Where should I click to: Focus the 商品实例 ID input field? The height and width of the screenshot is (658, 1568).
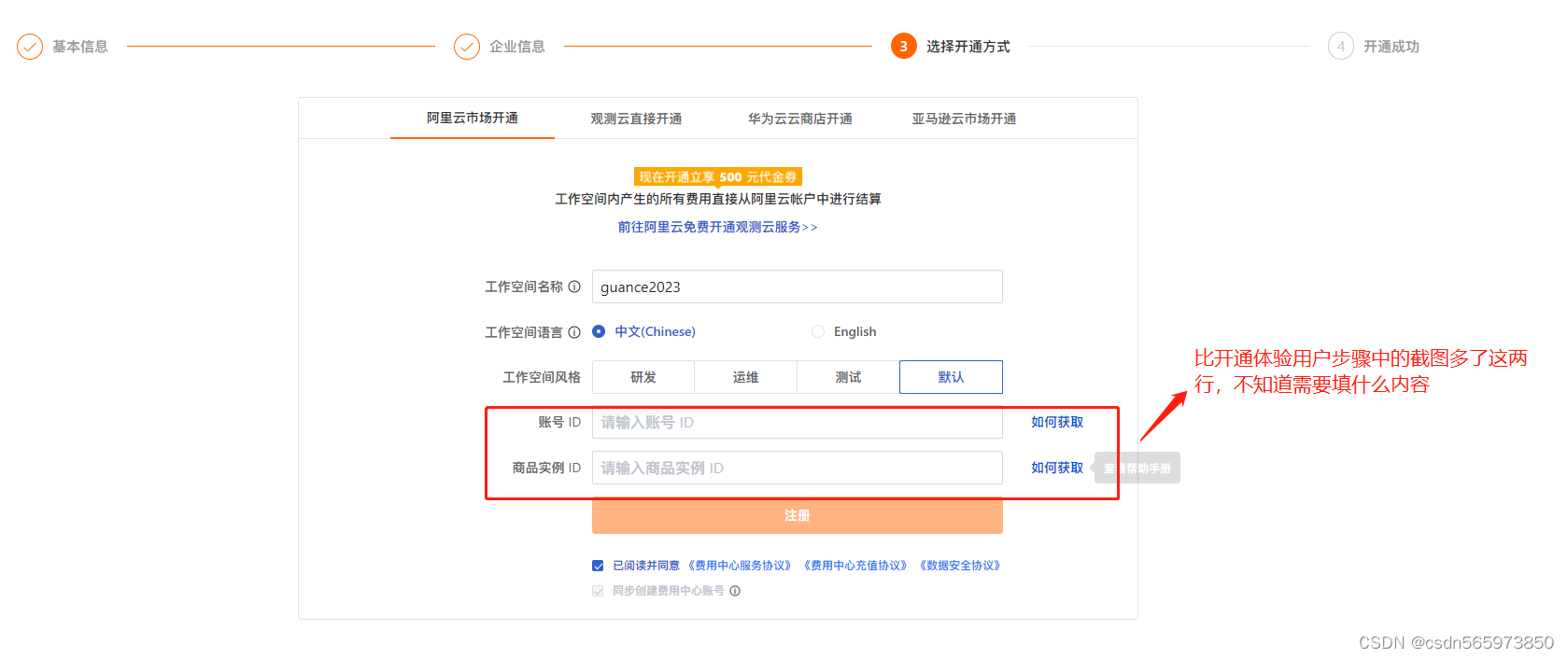click(798, 468)
